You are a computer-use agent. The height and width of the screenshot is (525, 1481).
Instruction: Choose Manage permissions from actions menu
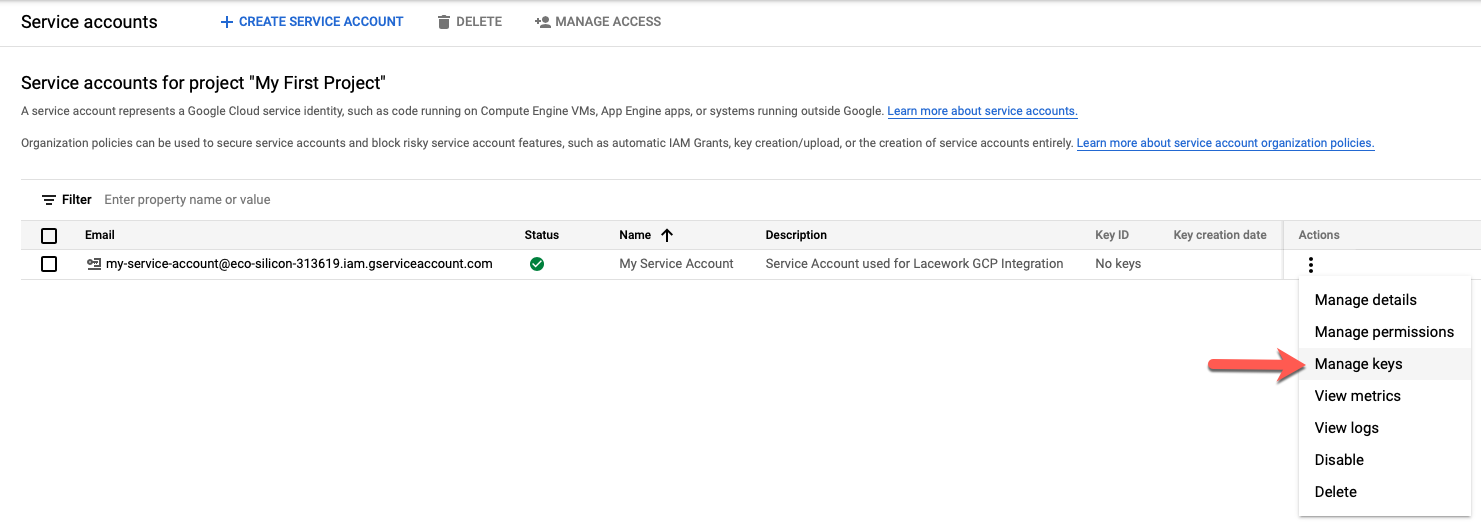click(1384, 332)
